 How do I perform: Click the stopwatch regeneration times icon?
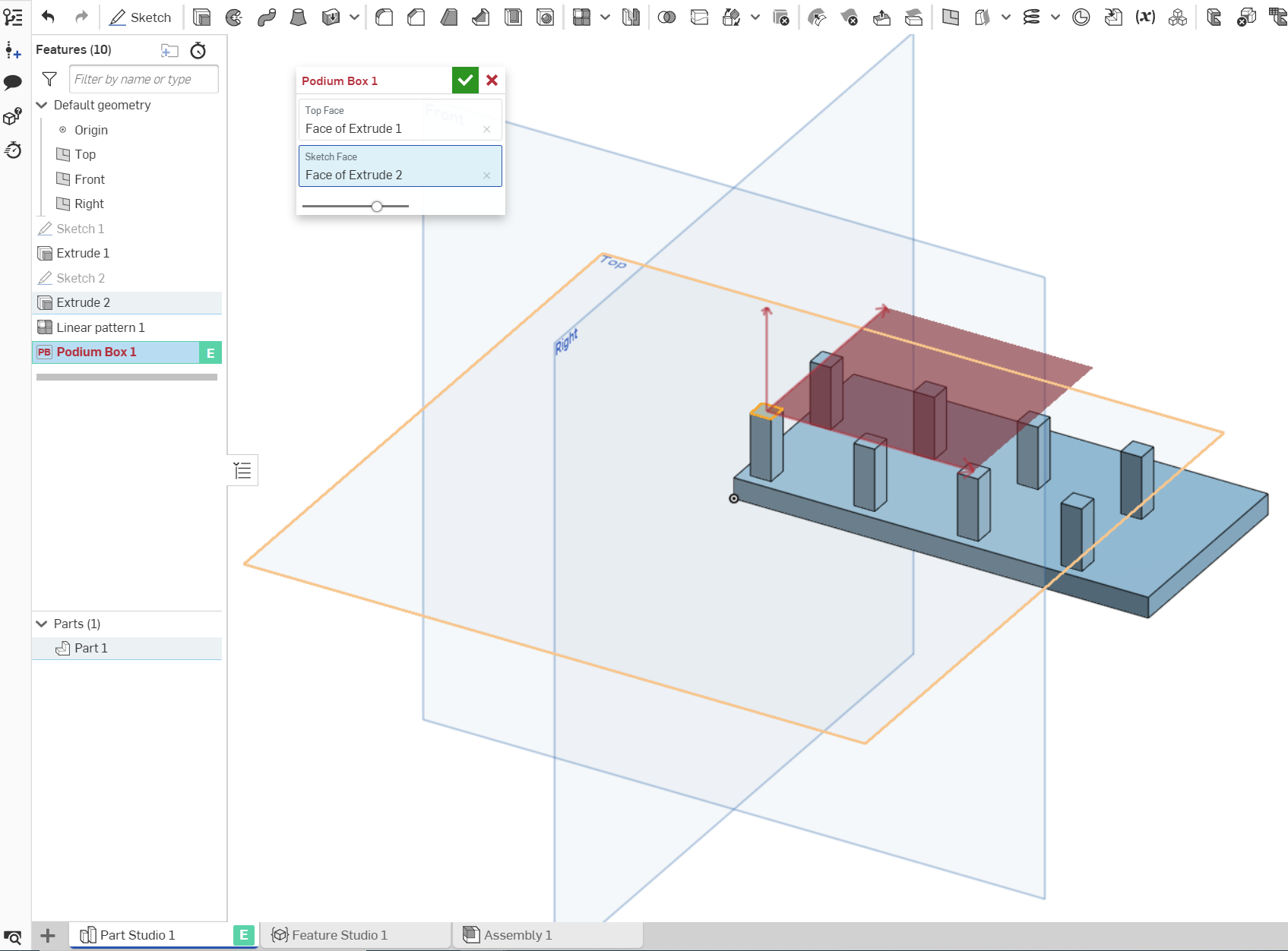click(x=198, y=50)
